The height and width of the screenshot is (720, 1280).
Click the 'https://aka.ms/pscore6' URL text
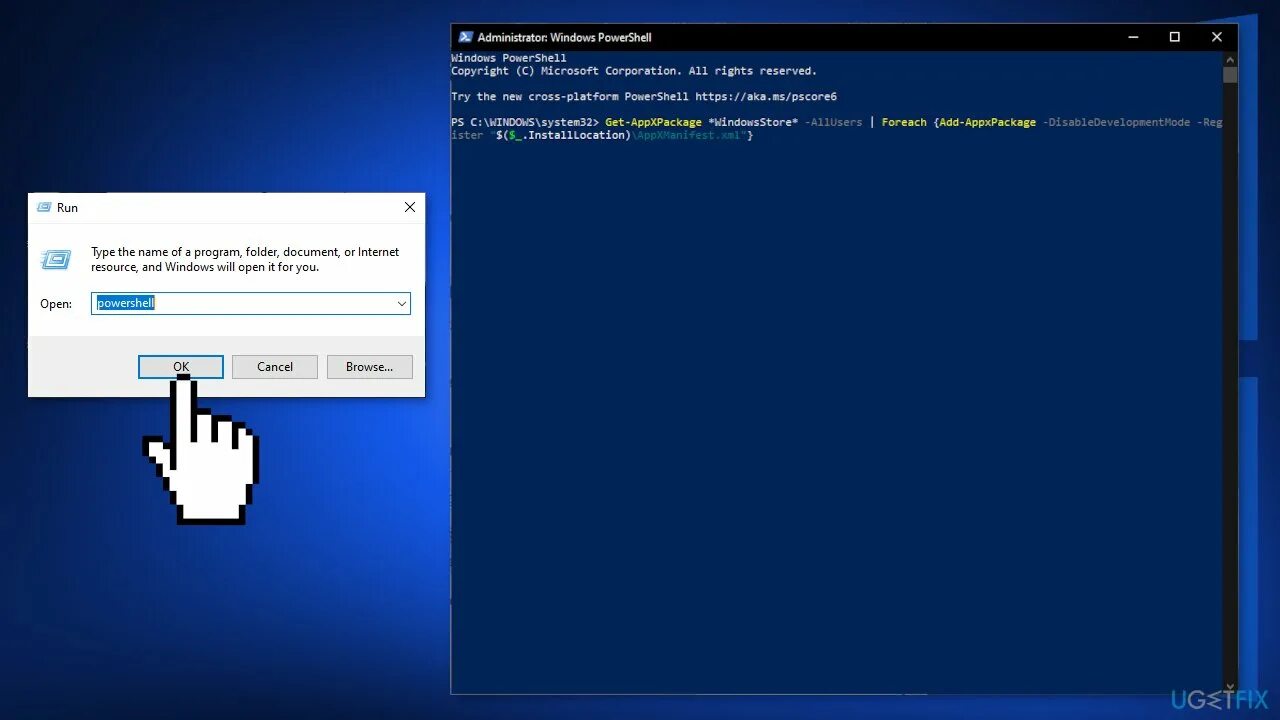click(x=766, y=97)
